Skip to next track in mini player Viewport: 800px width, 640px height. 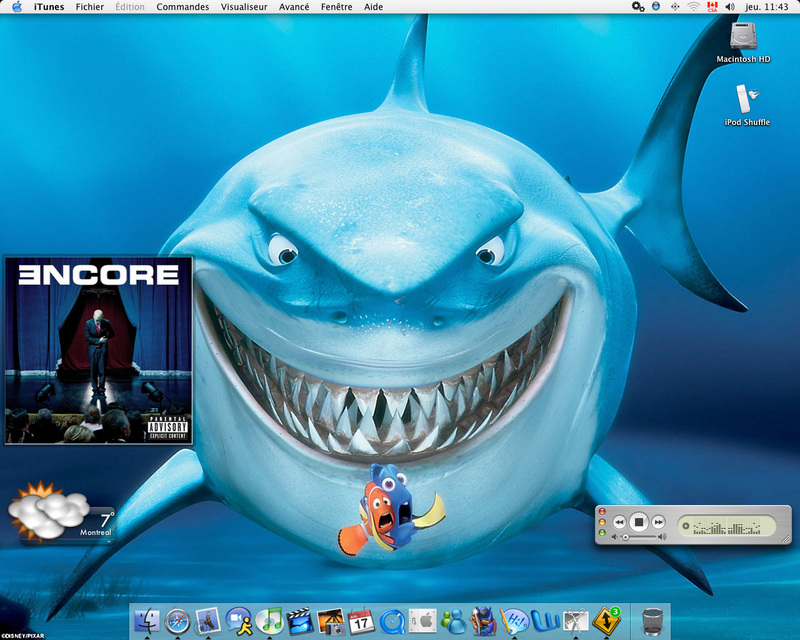click(x=658, y=522)
